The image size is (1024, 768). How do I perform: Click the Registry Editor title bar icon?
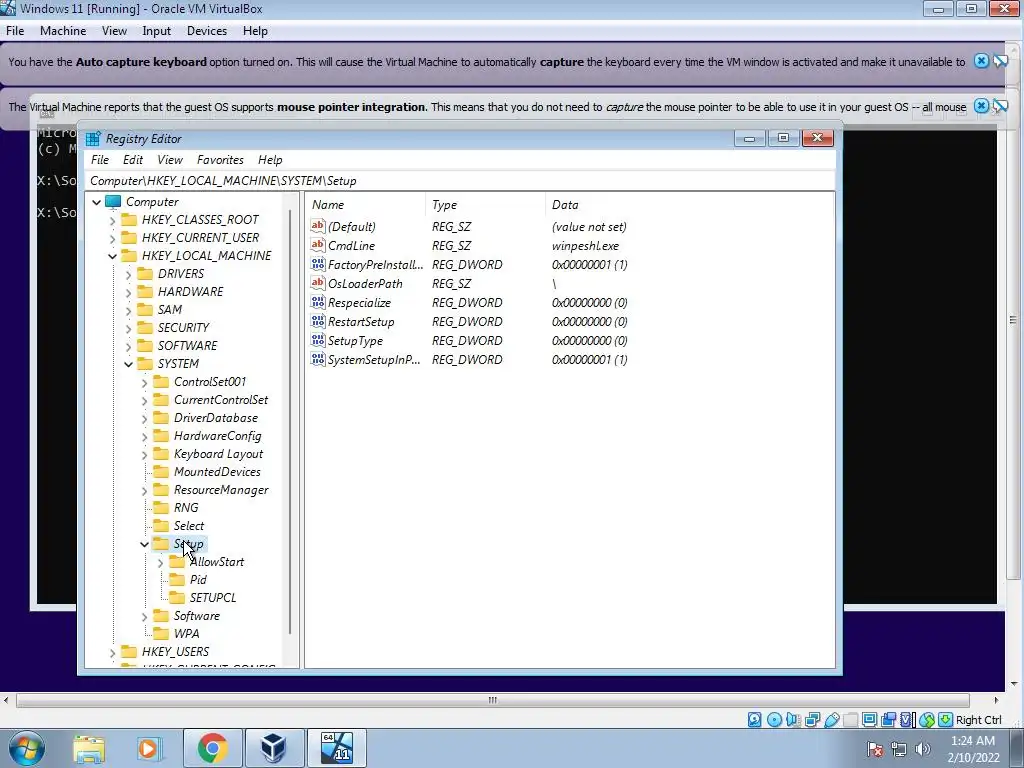pos(93,138)
